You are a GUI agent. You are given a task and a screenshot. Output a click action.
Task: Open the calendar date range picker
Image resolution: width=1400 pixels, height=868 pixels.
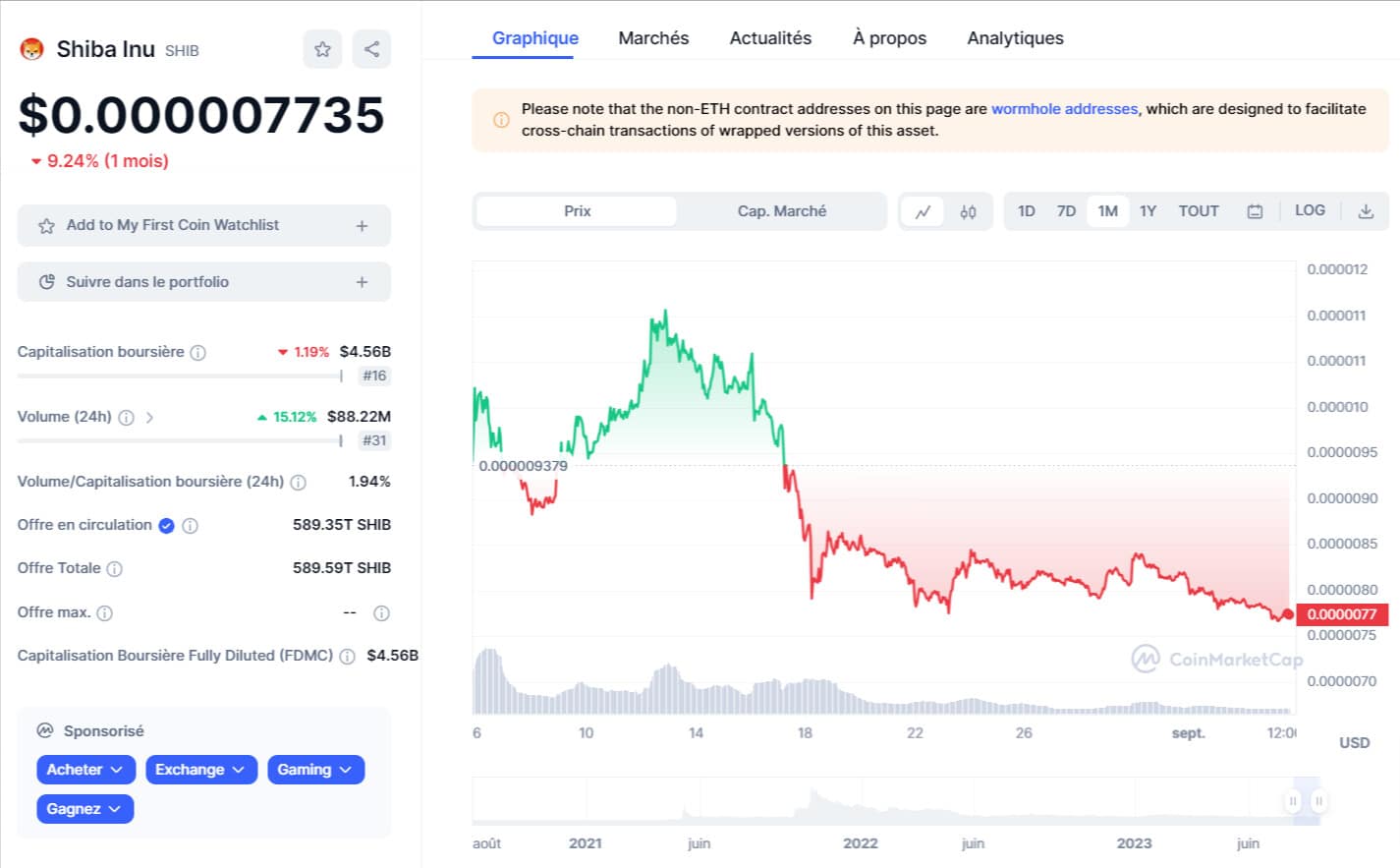[x=1255, y=211]
